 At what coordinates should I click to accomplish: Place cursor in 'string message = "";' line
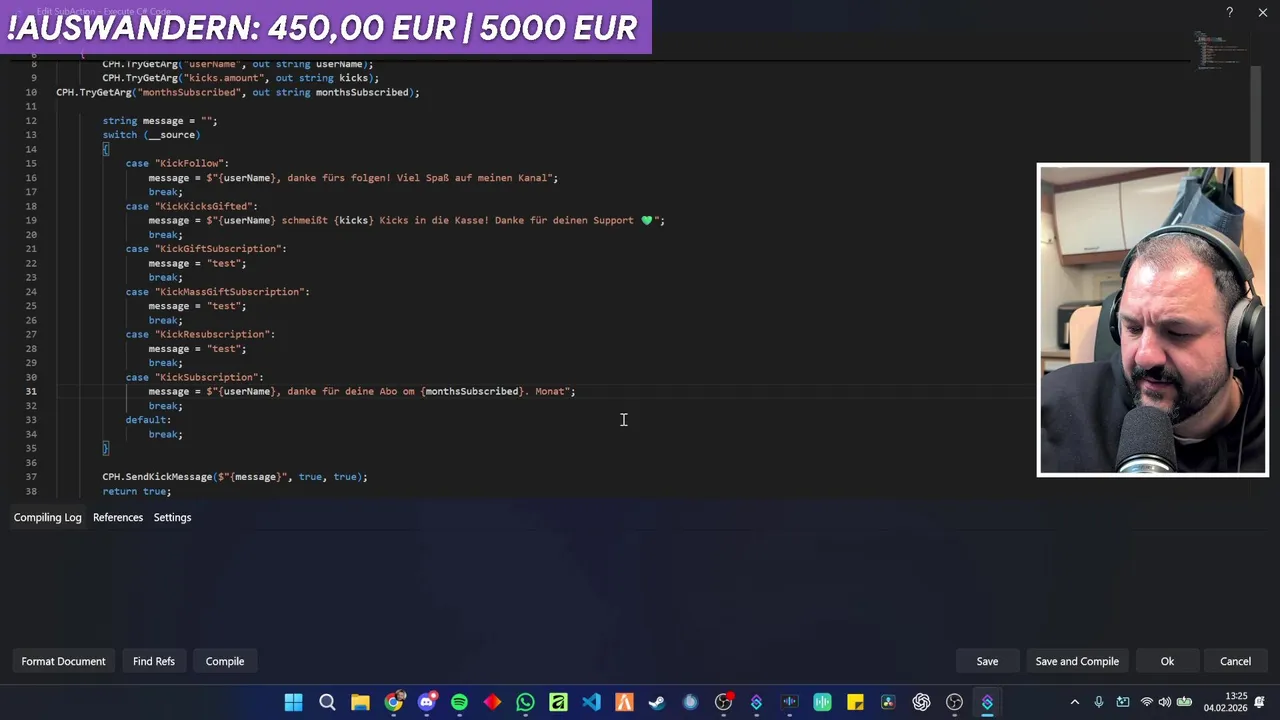coord(160,121)
